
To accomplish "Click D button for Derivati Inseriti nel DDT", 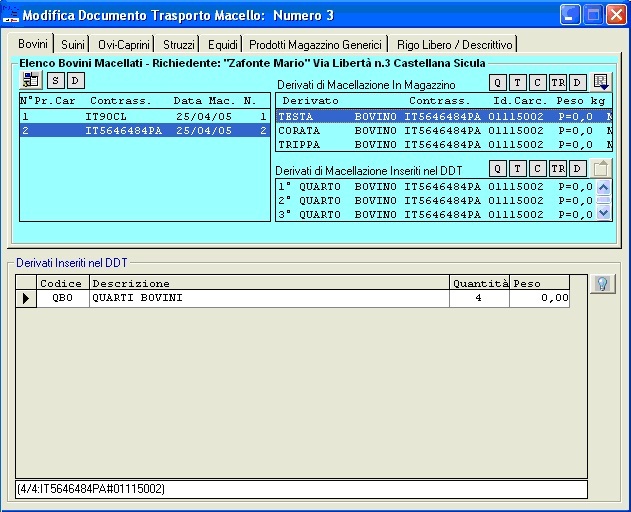I will [x=577, y=168].
